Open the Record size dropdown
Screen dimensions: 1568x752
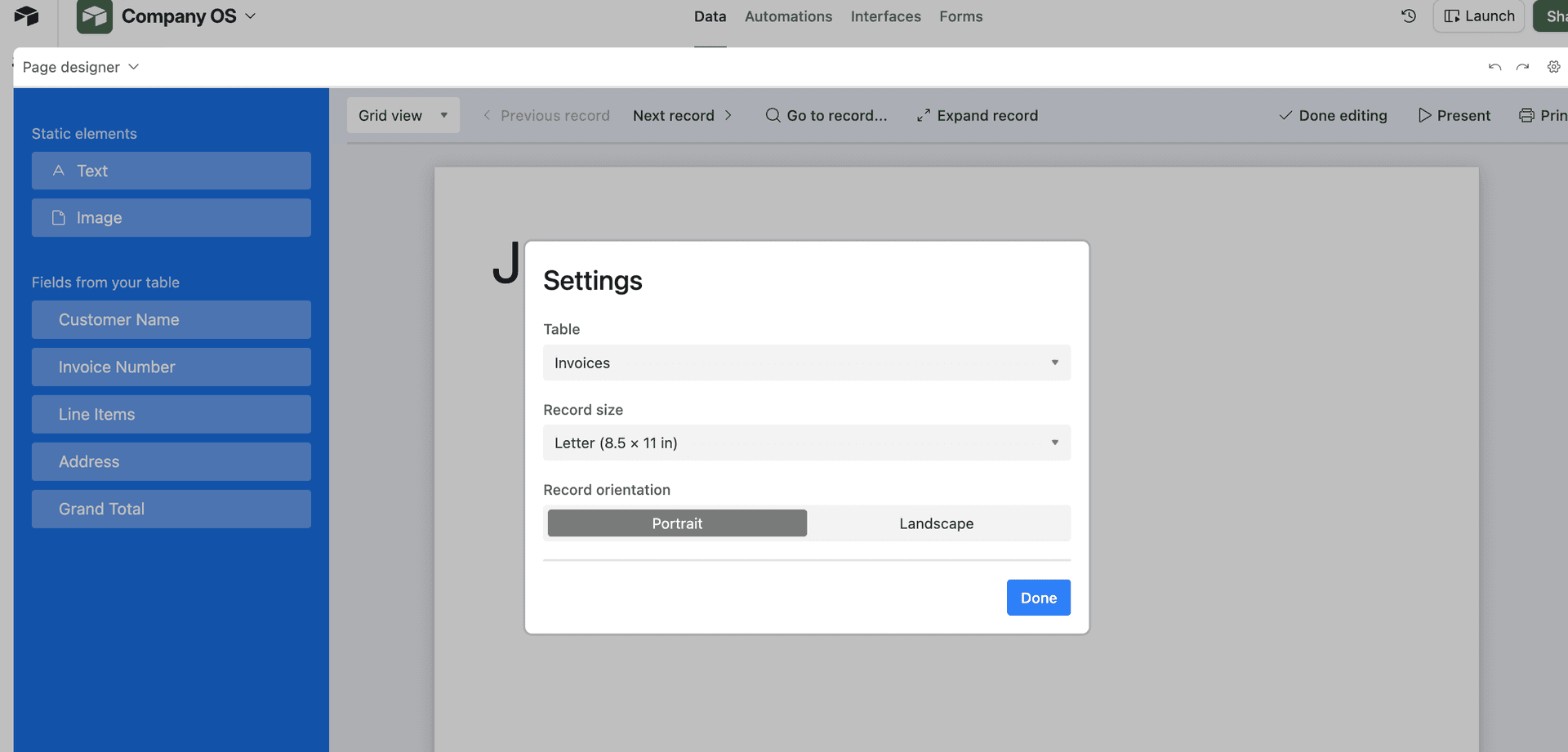pos(806,443)
